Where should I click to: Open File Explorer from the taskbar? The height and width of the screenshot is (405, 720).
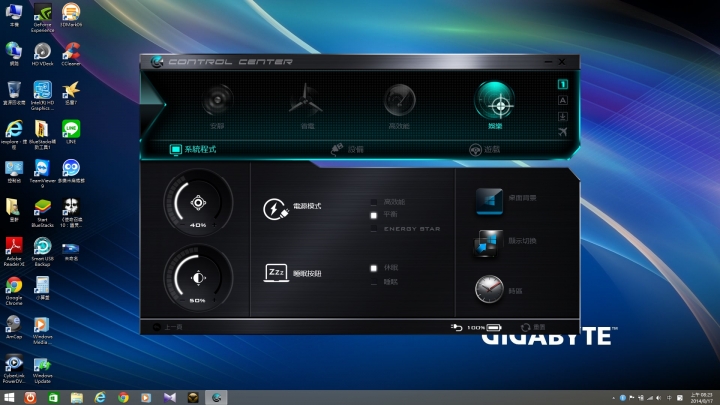[76, 398]
